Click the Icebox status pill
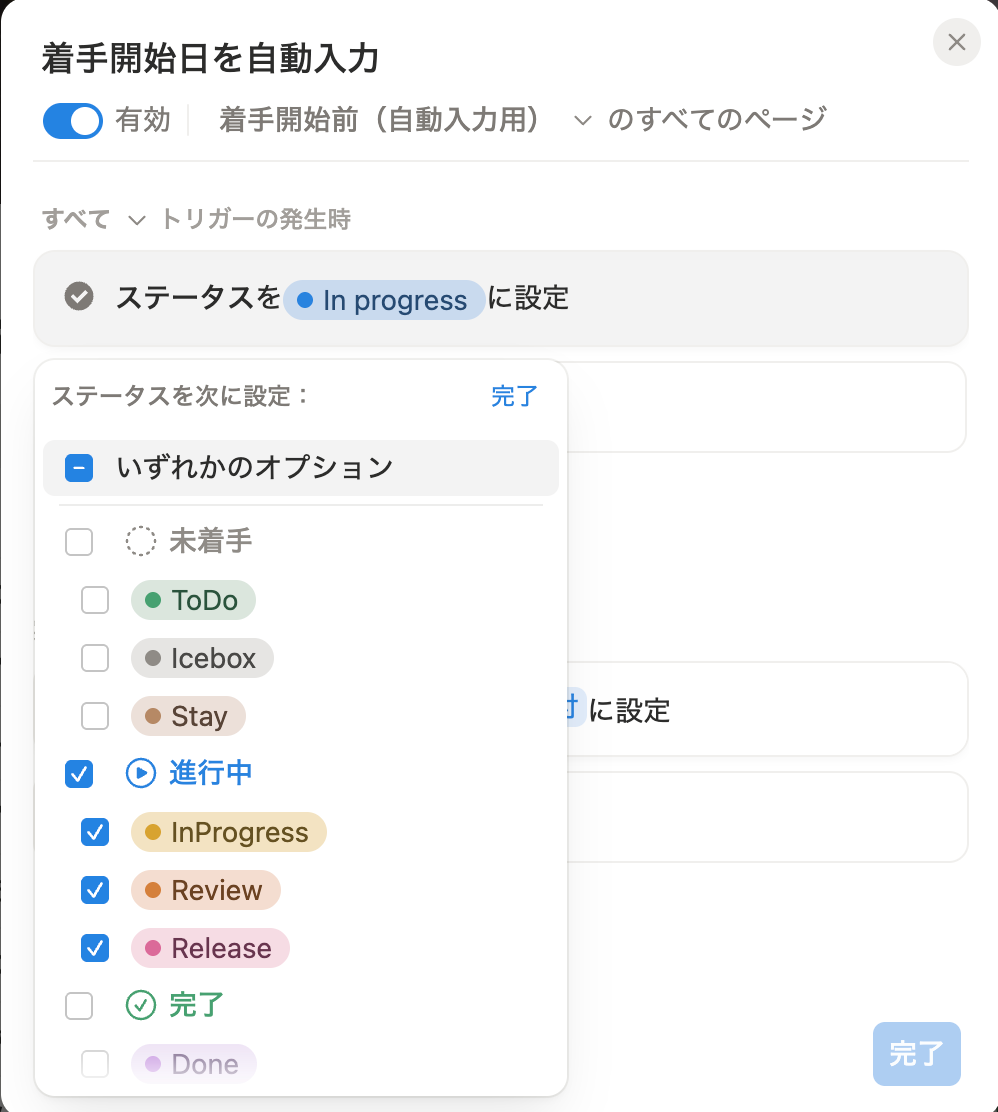Viewport: 998px width, 1112px height. click(202, 657)
